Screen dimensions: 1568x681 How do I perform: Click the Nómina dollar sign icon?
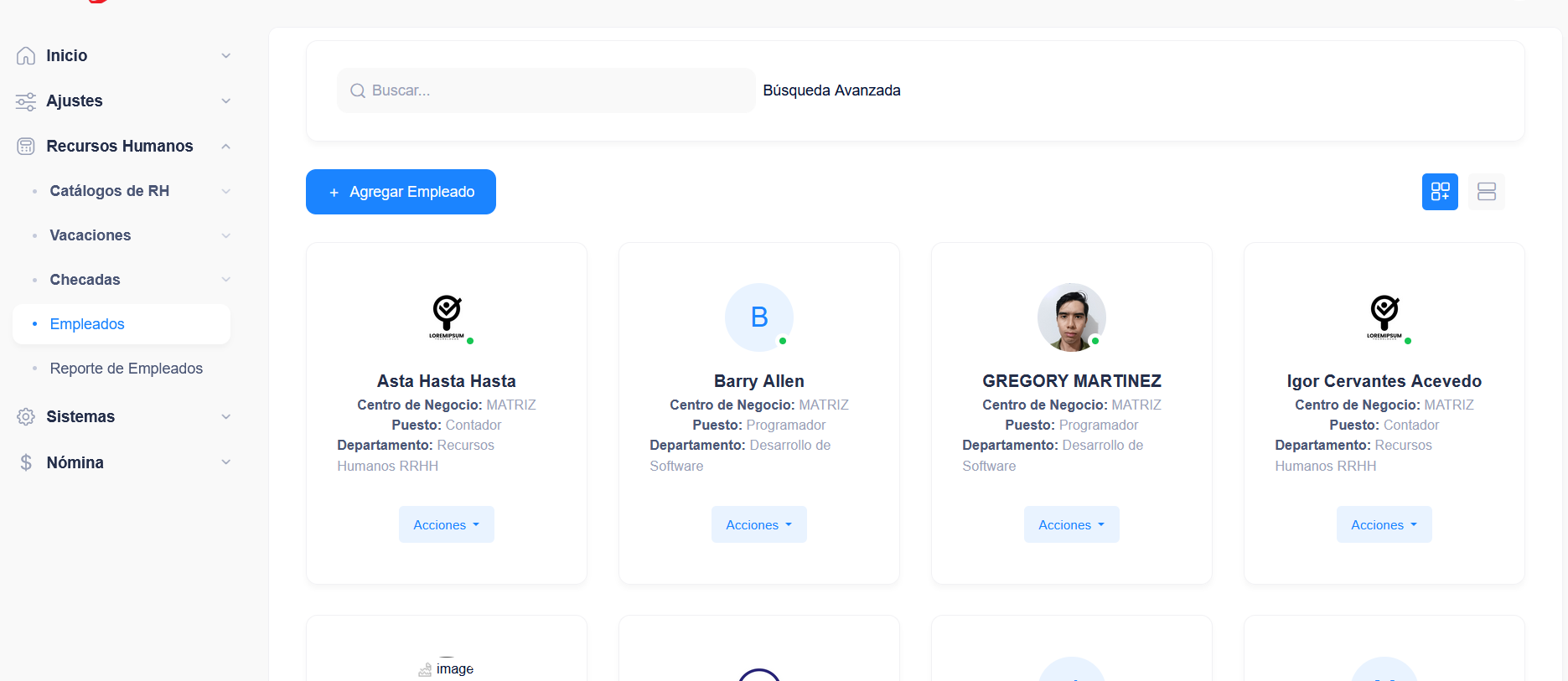pyautogui.click(x=26, y=462)
